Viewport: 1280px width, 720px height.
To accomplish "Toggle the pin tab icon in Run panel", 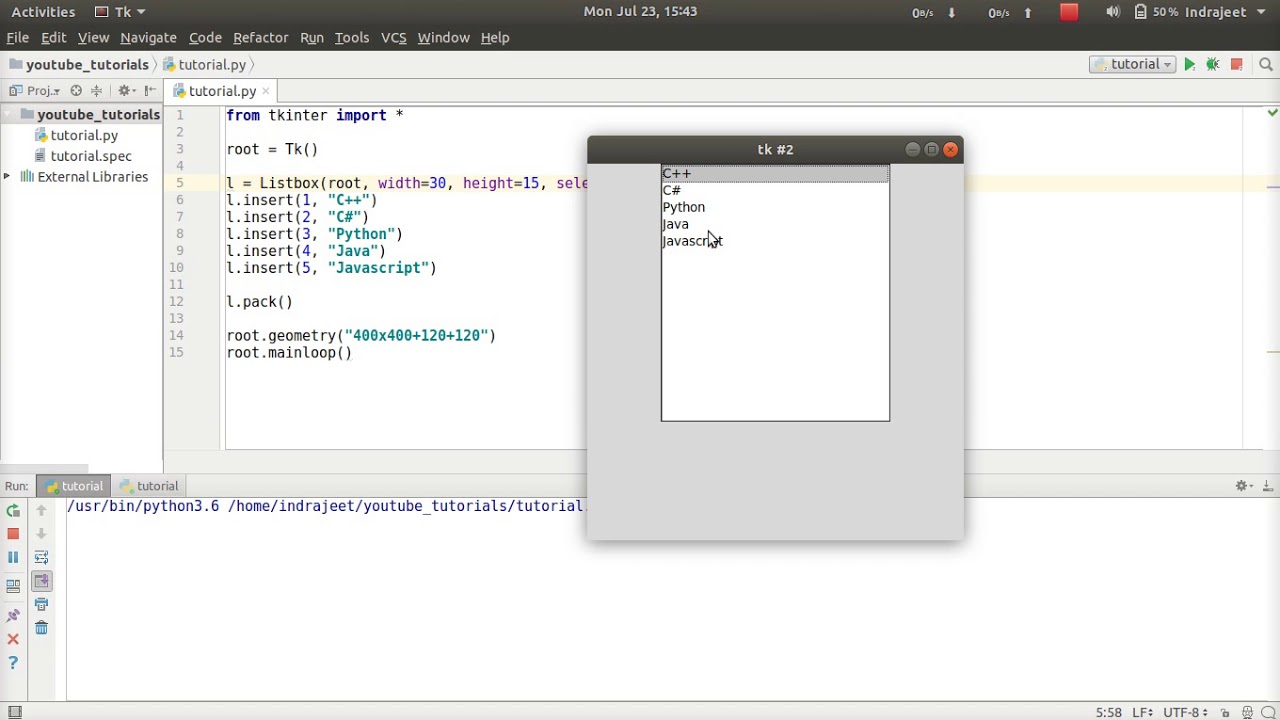I will 13,615.
